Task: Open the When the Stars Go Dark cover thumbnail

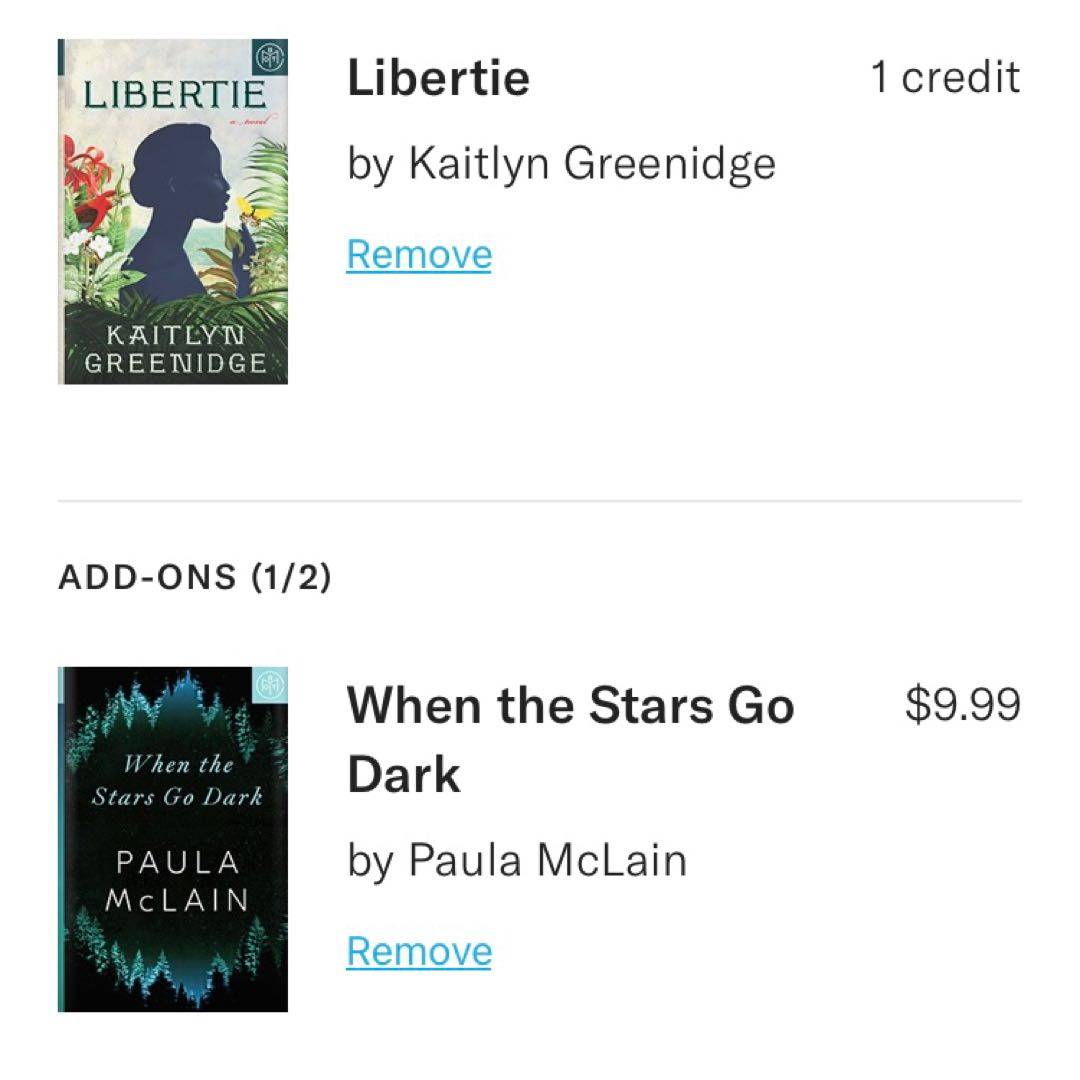Action: pos(173,838)
